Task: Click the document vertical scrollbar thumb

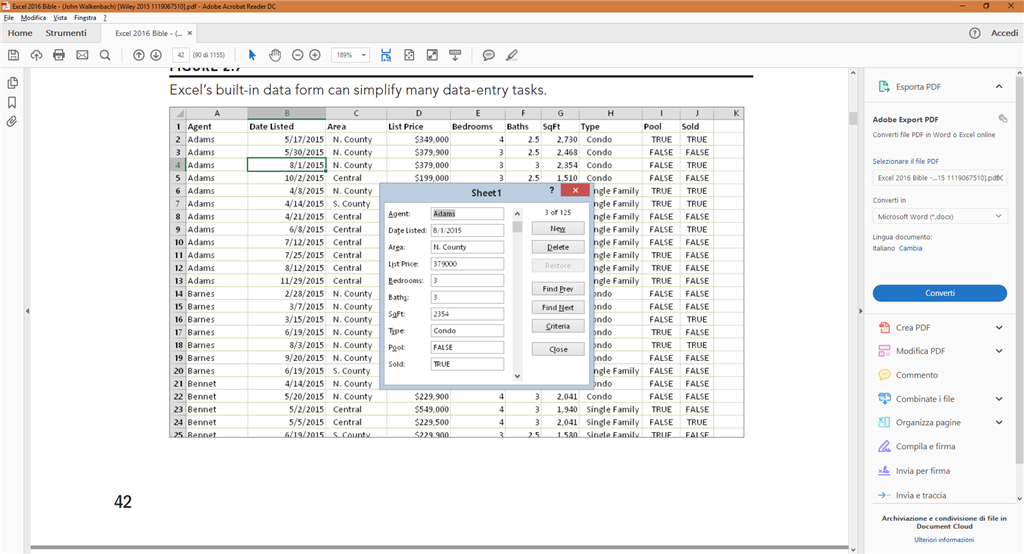Action: tap(853, 118)
